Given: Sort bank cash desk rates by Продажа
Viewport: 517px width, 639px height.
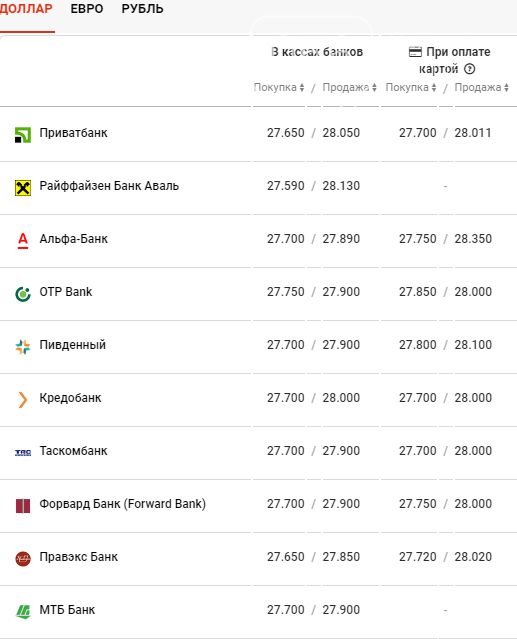Looking at the screenshot, I should (350, 87).
